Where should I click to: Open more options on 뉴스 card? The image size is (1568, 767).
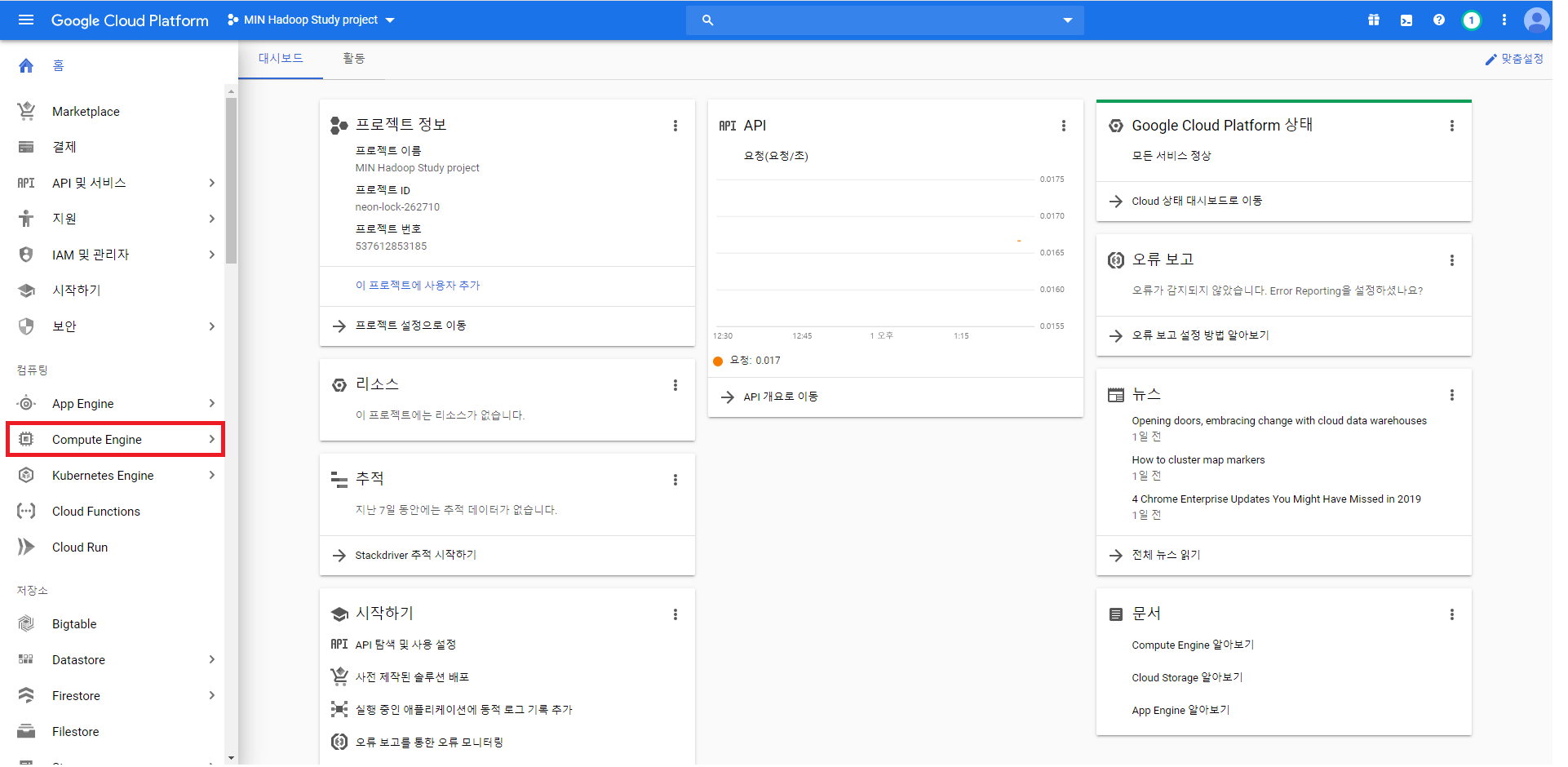click(1452, 395)
